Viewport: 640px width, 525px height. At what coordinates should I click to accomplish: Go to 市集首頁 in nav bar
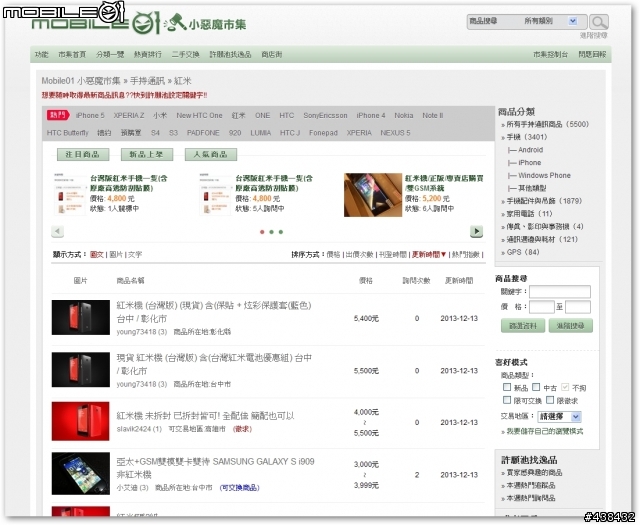tap(72, 54)
